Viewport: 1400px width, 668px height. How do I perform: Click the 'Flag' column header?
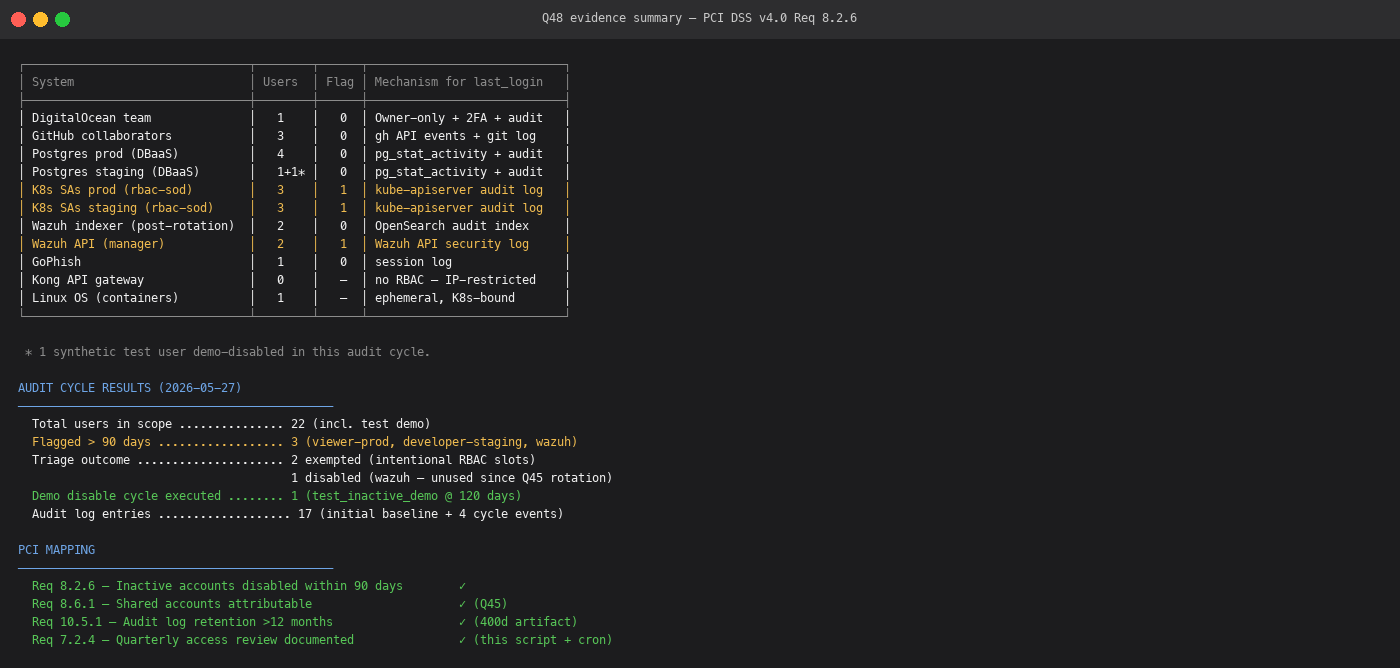(x=340, y=82)
